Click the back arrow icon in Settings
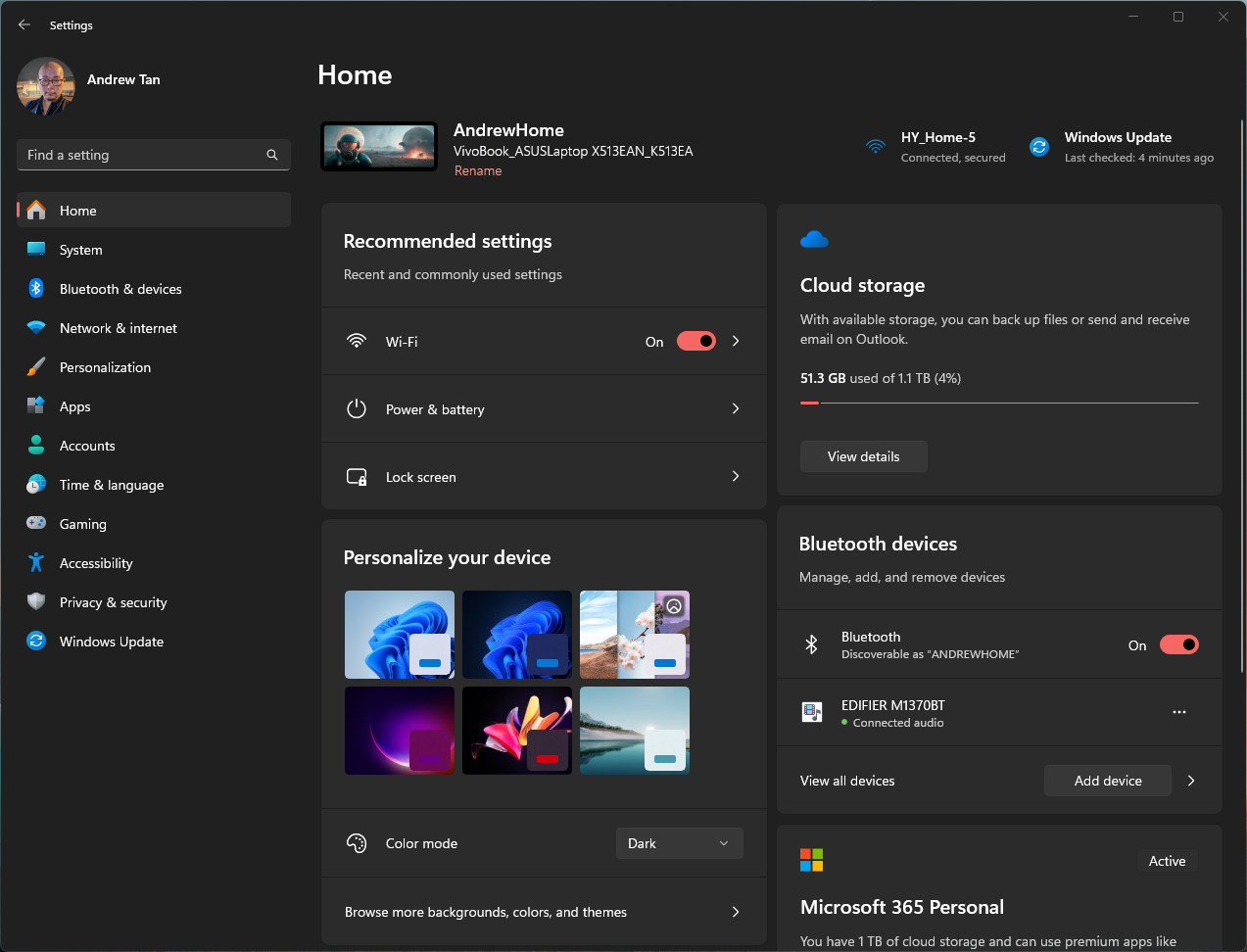1247x952 pixels. pyautogui.click(x=24, y=24)
